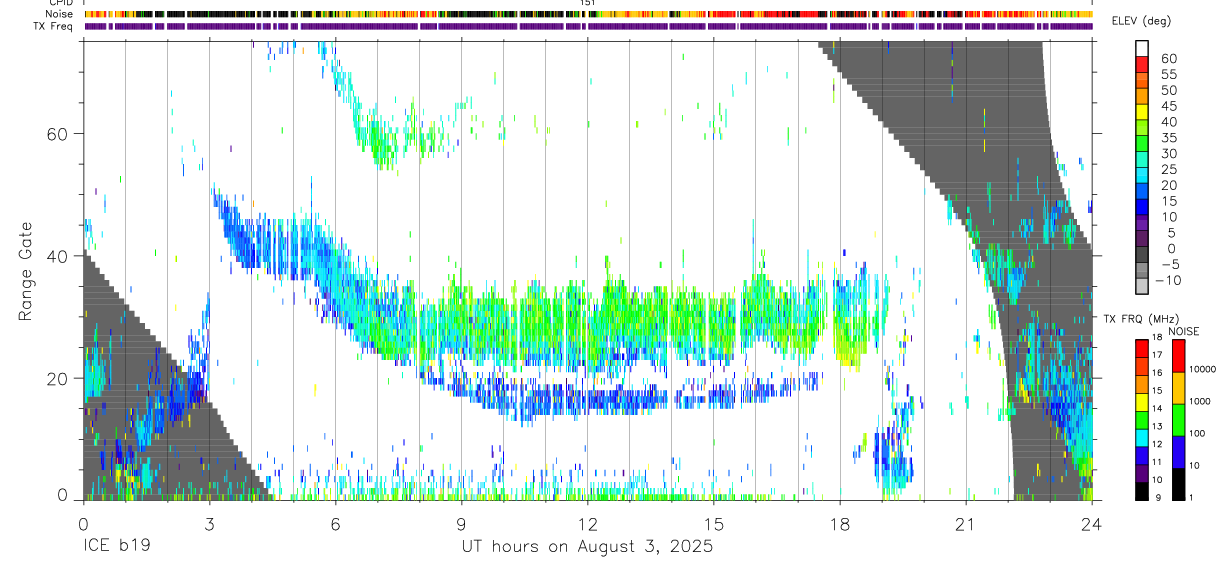
Task: Click the 'Noise' row label at top left
Action: 58,14
